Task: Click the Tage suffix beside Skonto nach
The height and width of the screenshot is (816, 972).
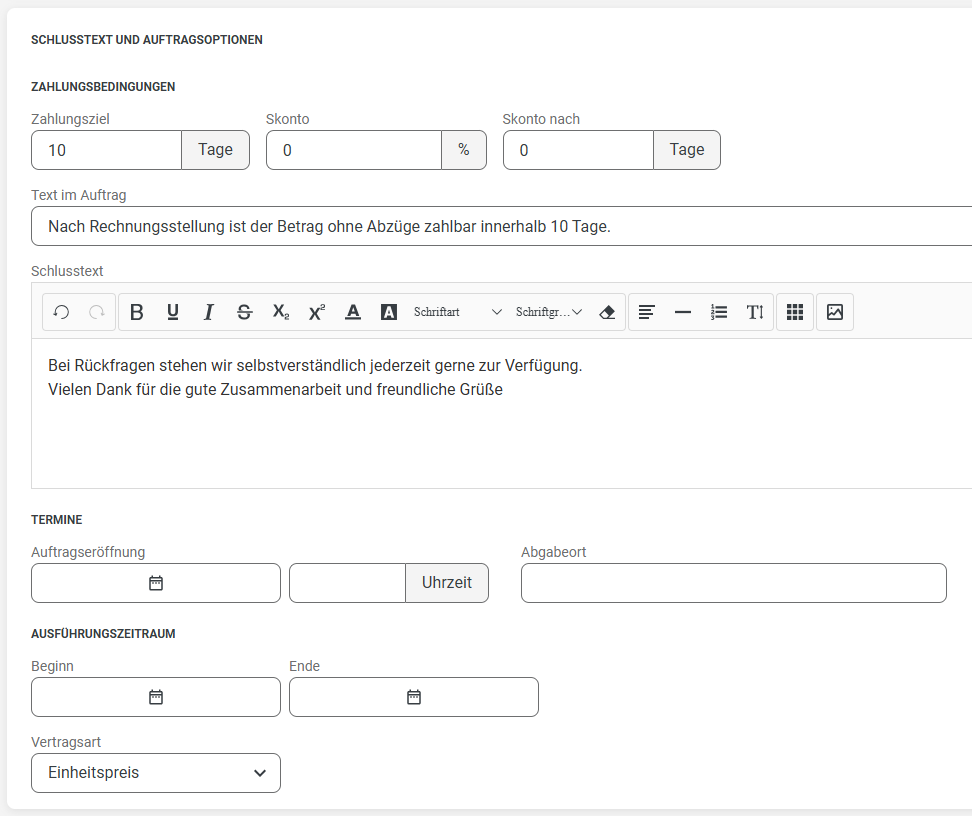Action: (687, 150)
